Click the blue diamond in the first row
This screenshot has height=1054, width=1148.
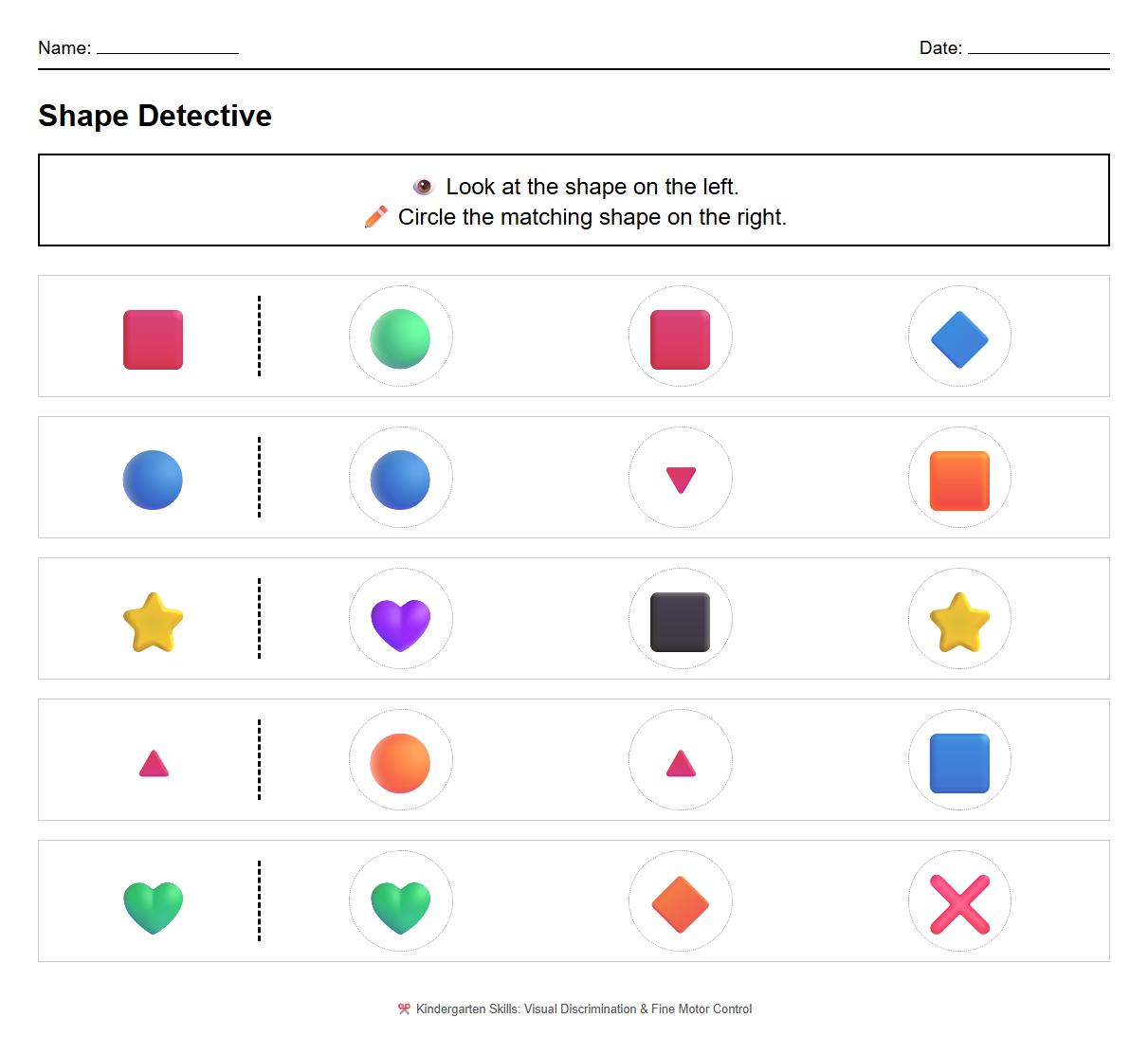pyautogui.click(x=959, y=337)
